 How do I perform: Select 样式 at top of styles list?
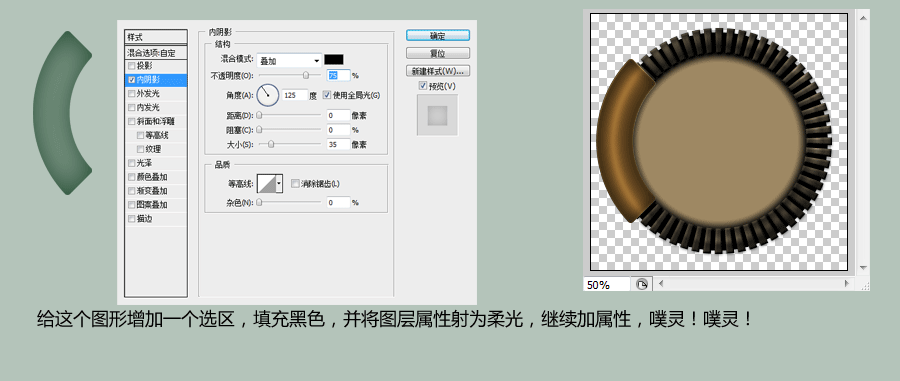pyautogui.click(x=156, y=37)
